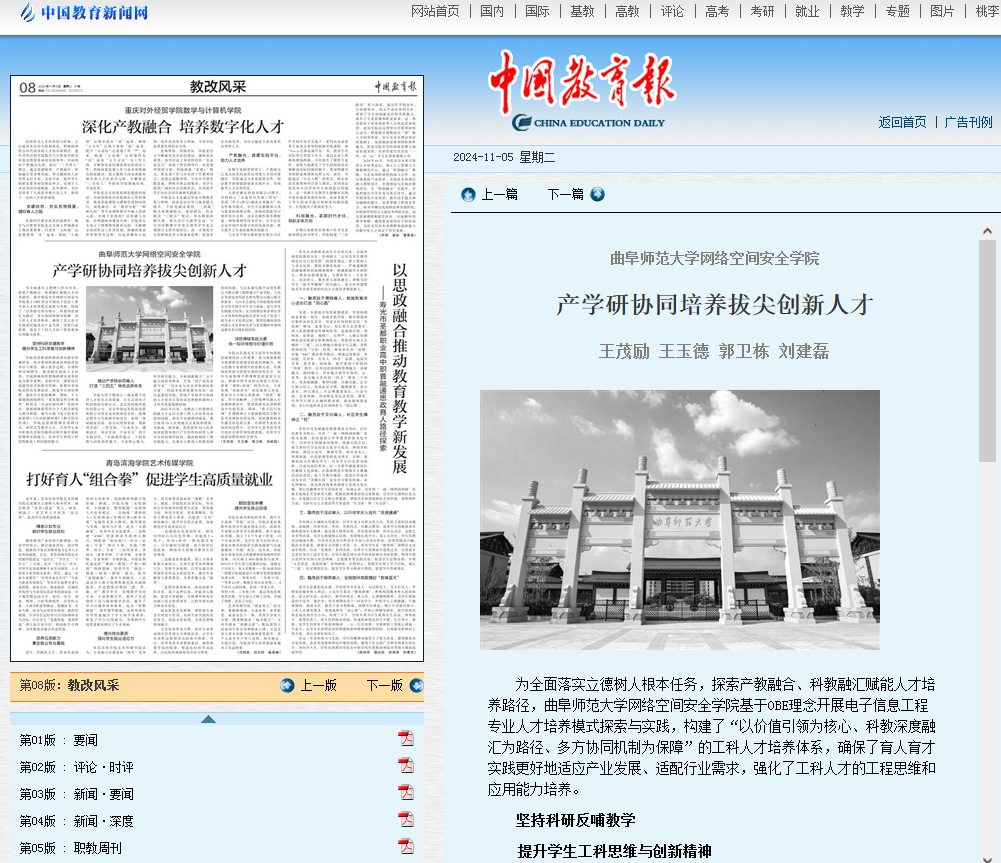
Task: Click 打好育人组合拳 headline on page preview
Action: coord(149,478)
